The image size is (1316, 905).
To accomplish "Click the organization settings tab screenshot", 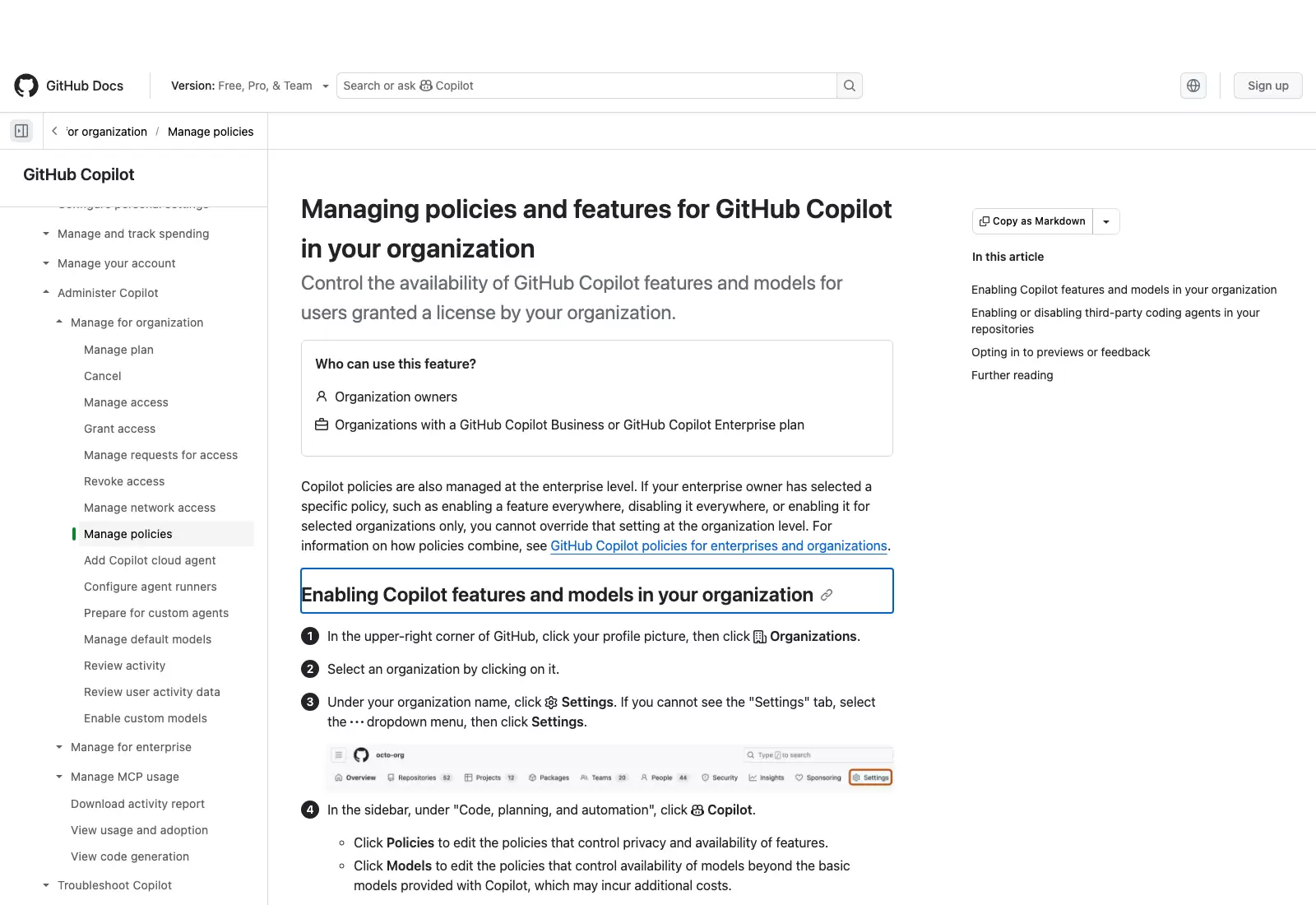I will [609, 767].
